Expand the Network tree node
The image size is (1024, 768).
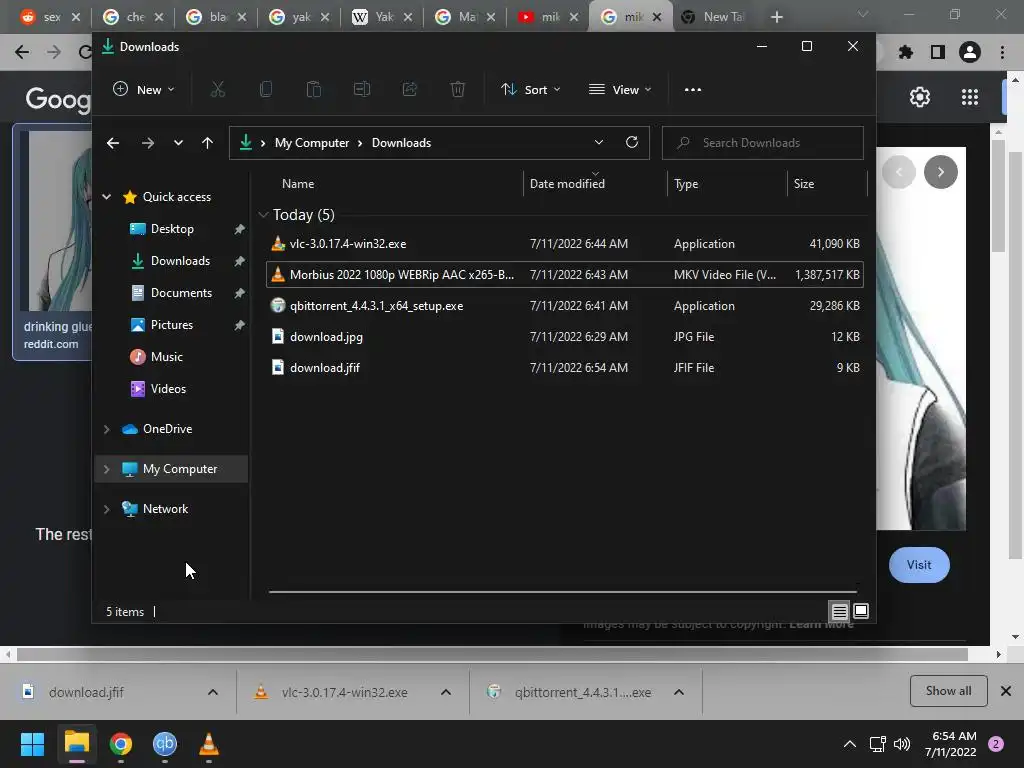coord(106,509)
